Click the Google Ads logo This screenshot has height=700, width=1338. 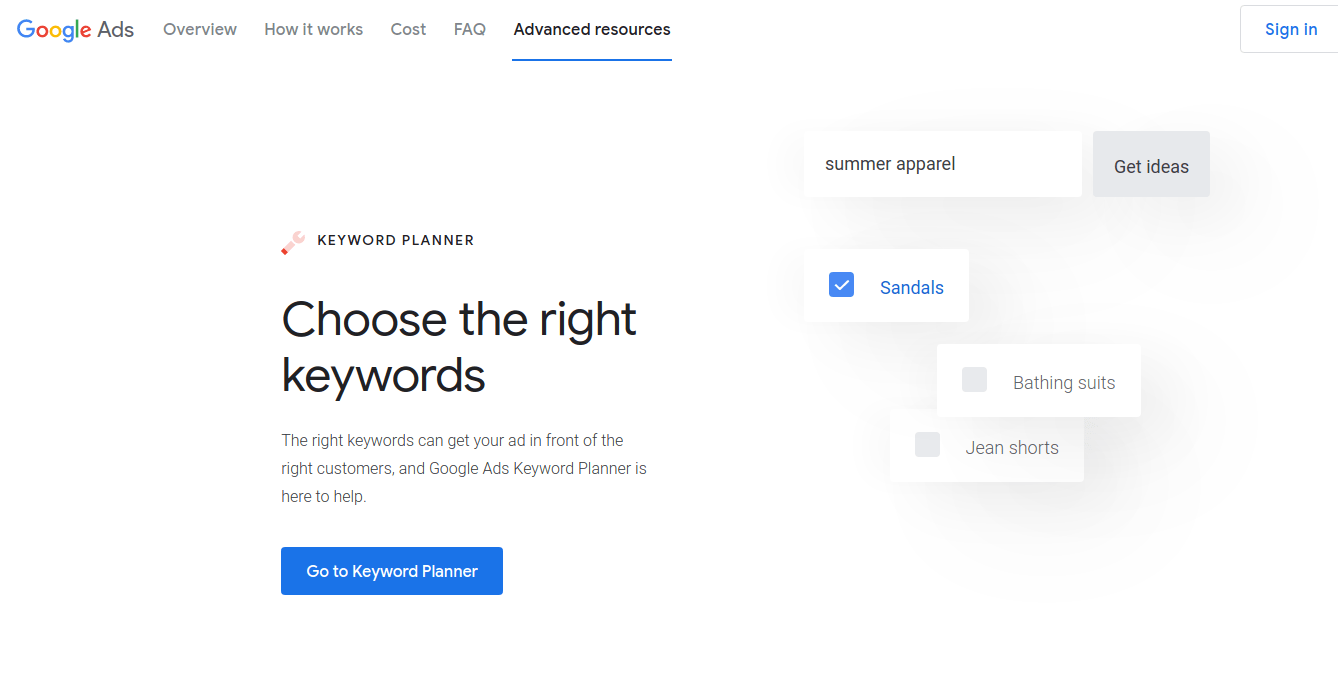pyautogui.click(x=75, y=30)
